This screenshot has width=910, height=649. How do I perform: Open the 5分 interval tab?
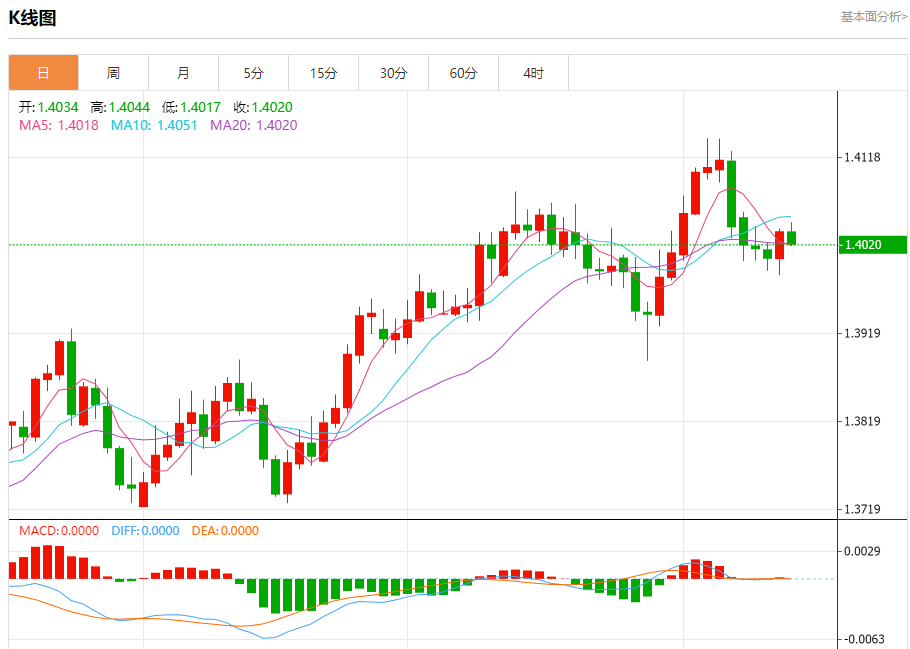point(254,73)
